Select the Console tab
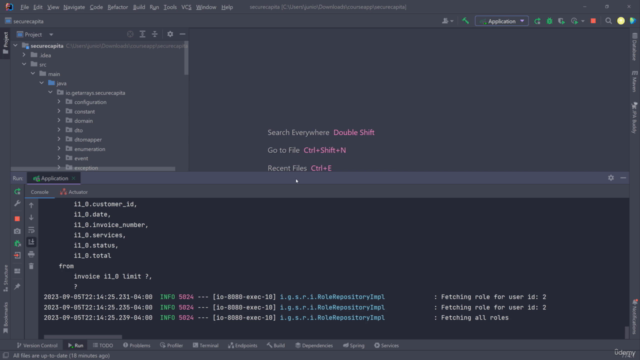The width and height of the screenshot is (640, 360). coord(40,192)
